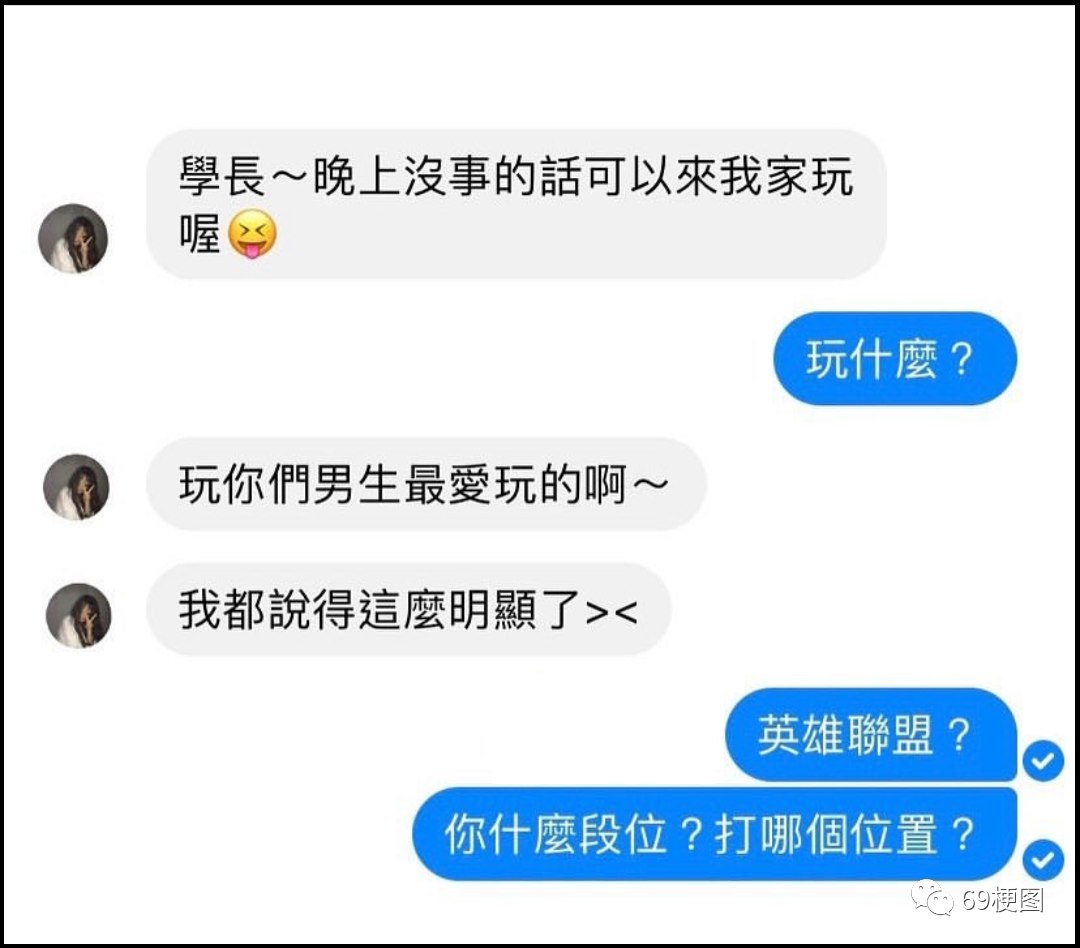Click the 打哪個位置？ text

(x=845, y=834)
